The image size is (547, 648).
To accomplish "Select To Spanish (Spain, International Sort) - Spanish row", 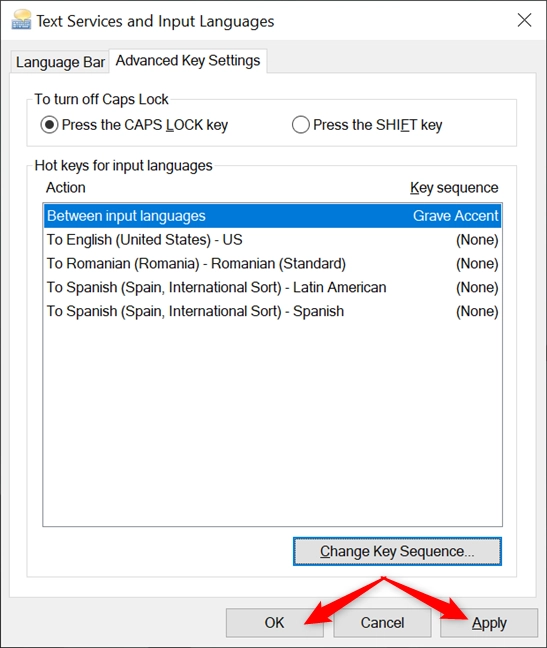I will (272, 311).
